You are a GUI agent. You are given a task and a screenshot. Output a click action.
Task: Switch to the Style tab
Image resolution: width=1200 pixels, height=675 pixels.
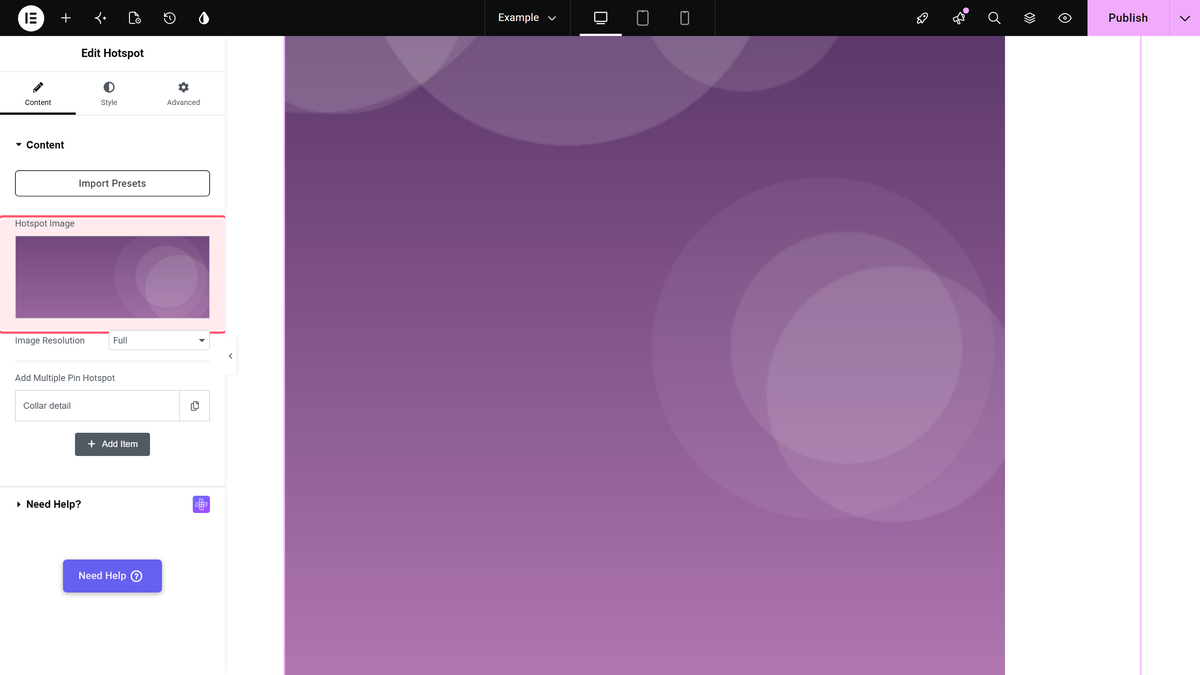pyautogui.click(x=109, y=94)
